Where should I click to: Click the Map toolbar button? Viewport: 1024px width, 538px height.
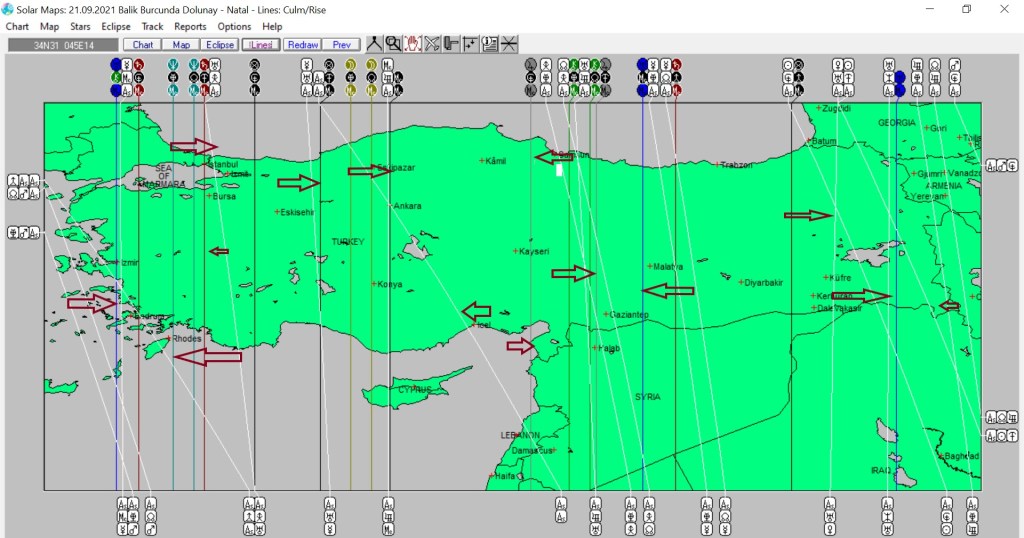pos(181,45)
